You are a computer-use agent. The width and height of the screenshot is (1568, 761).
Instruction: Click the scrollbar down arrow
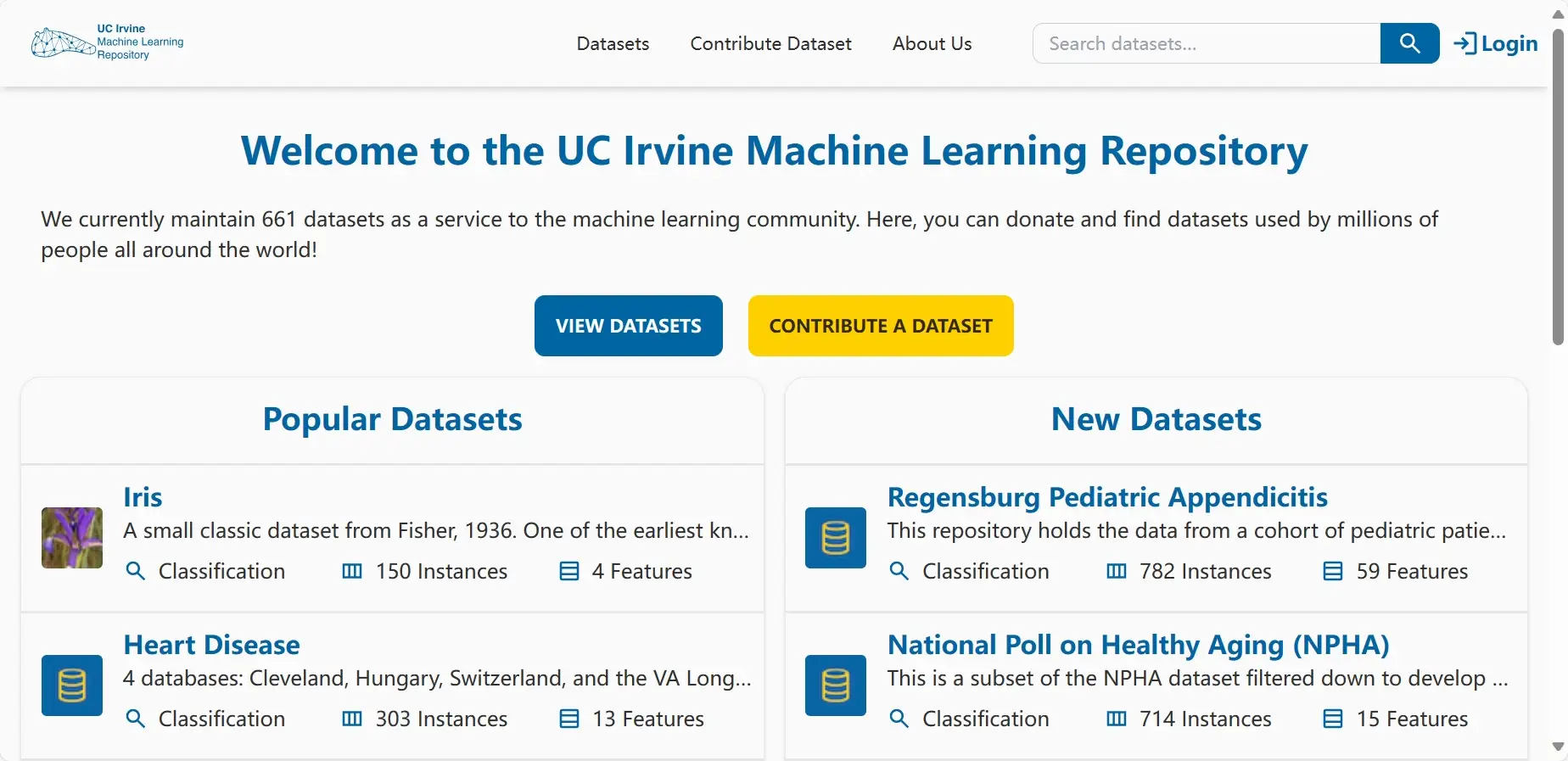point(1558,747)
